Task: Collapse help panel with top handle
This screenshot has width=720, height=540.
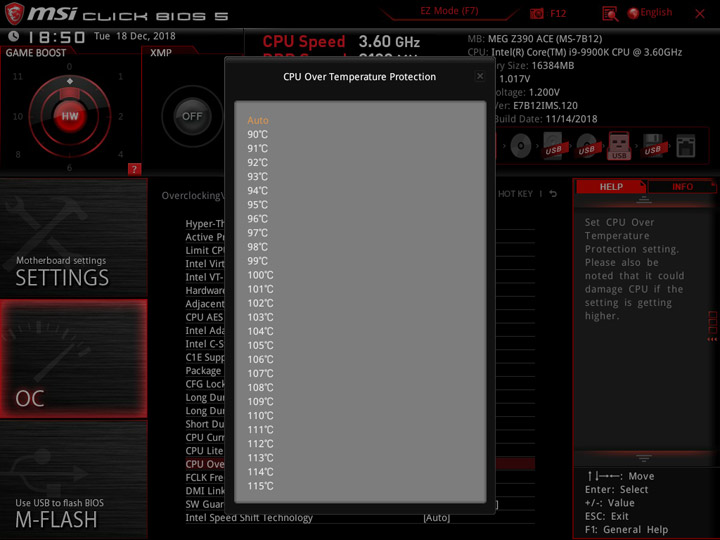Action: (x=644, y=200)
